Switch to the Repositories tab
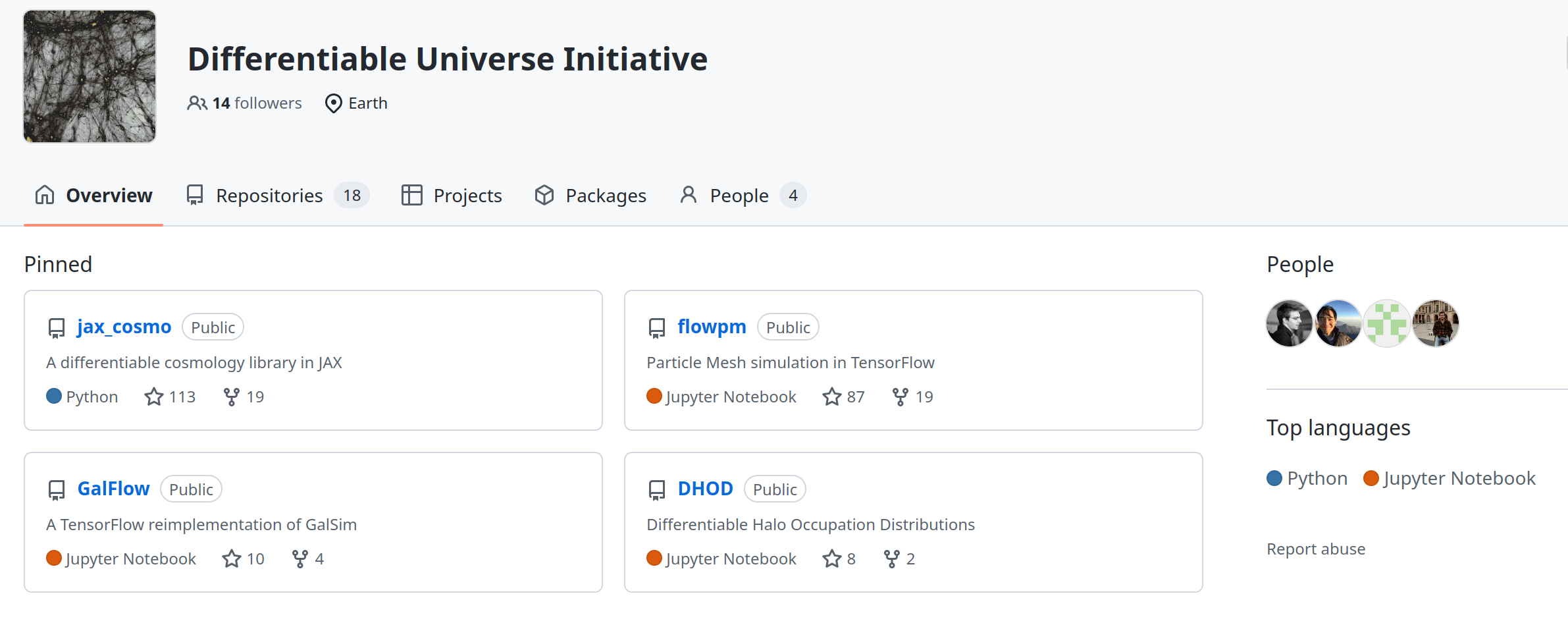The image size is (1568, 627). [278, 196]
